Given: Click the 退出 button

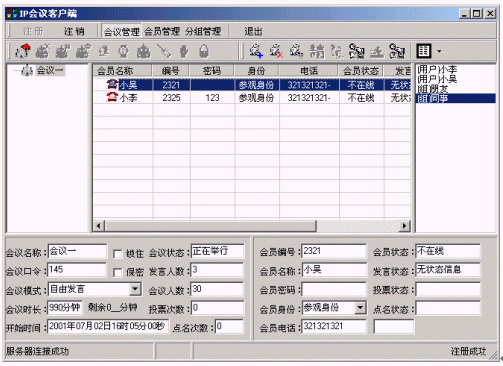Looking at the screenshot, I should coord(253,32).
